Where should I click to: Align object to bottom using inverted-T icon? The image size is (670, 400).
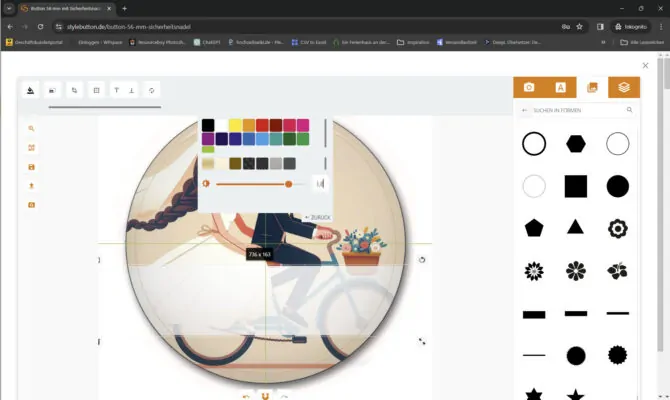(x=132, y=90)
